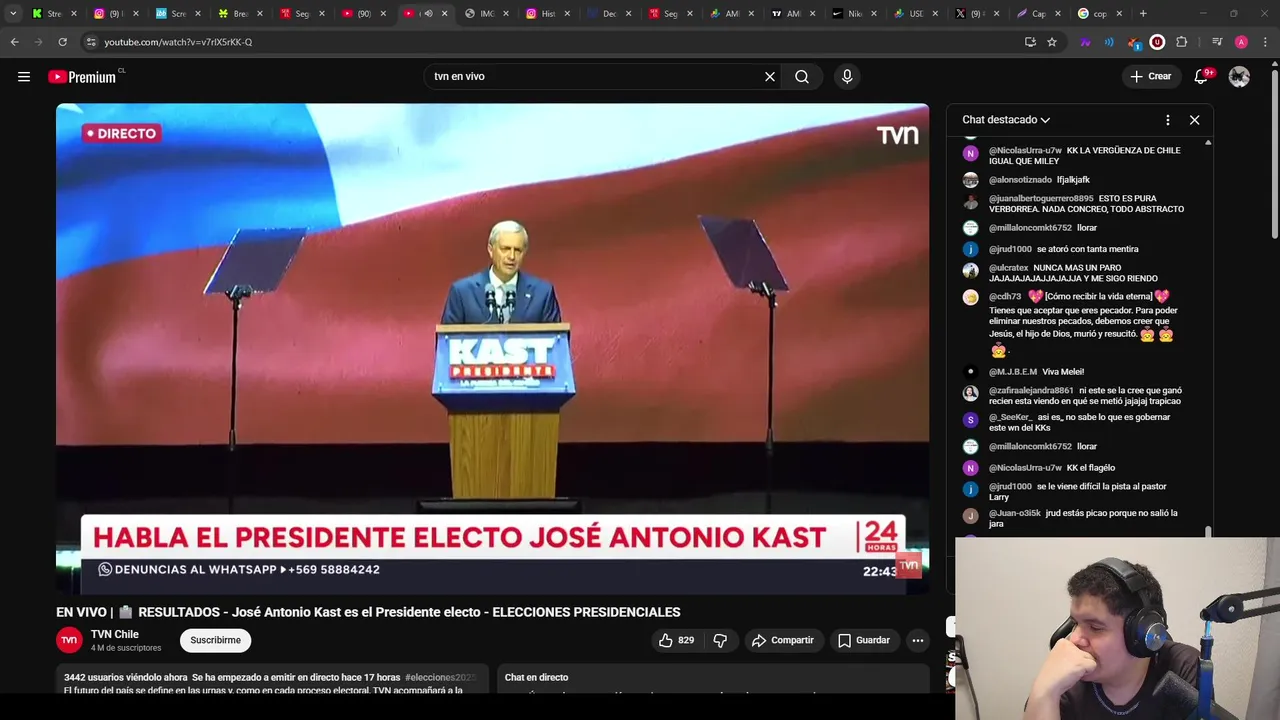
Task: Switch to the X (9) tab
Action: pos(976,14)
